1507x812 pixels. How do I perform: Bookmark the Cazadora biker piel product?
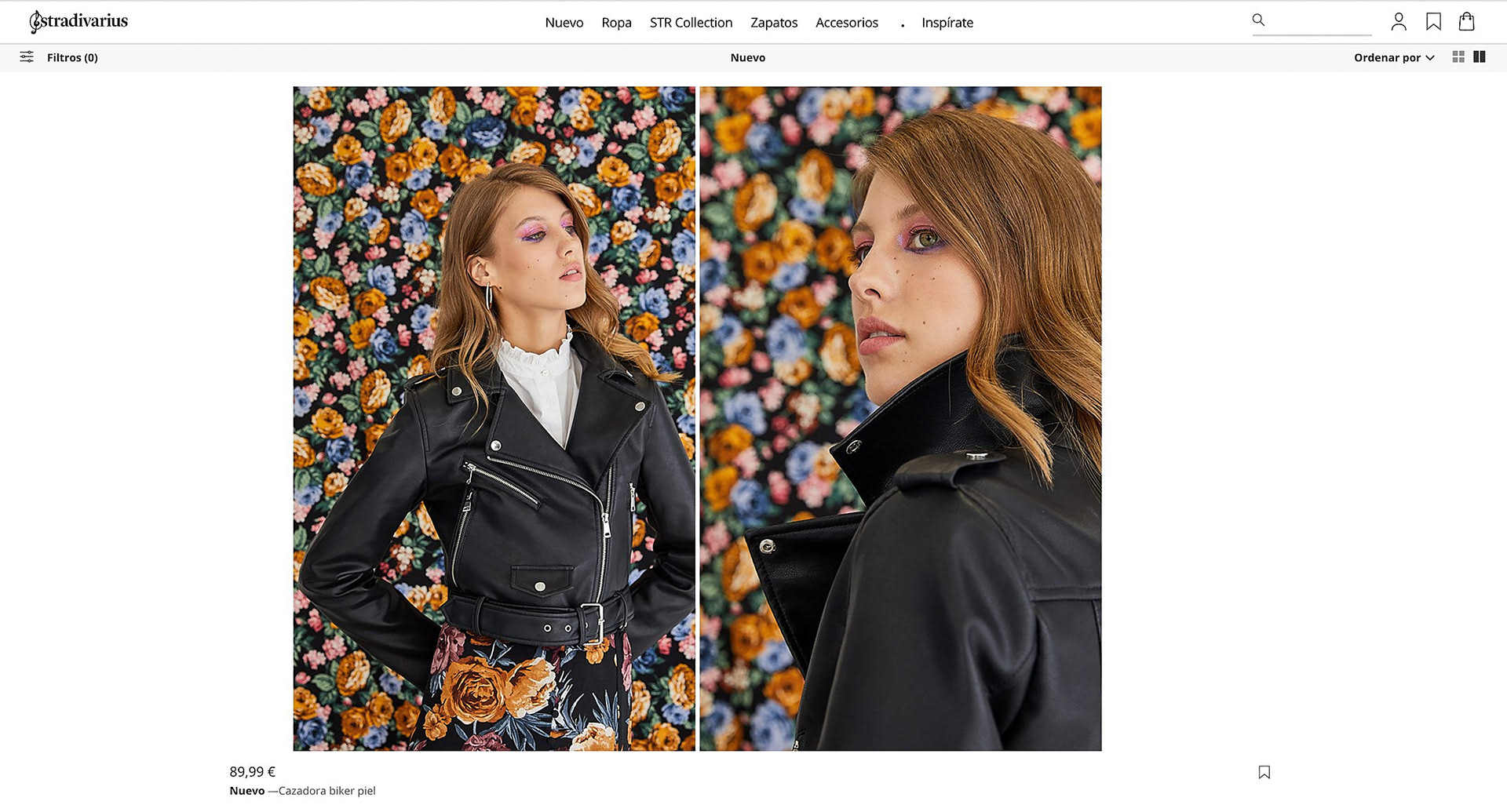1264,772
